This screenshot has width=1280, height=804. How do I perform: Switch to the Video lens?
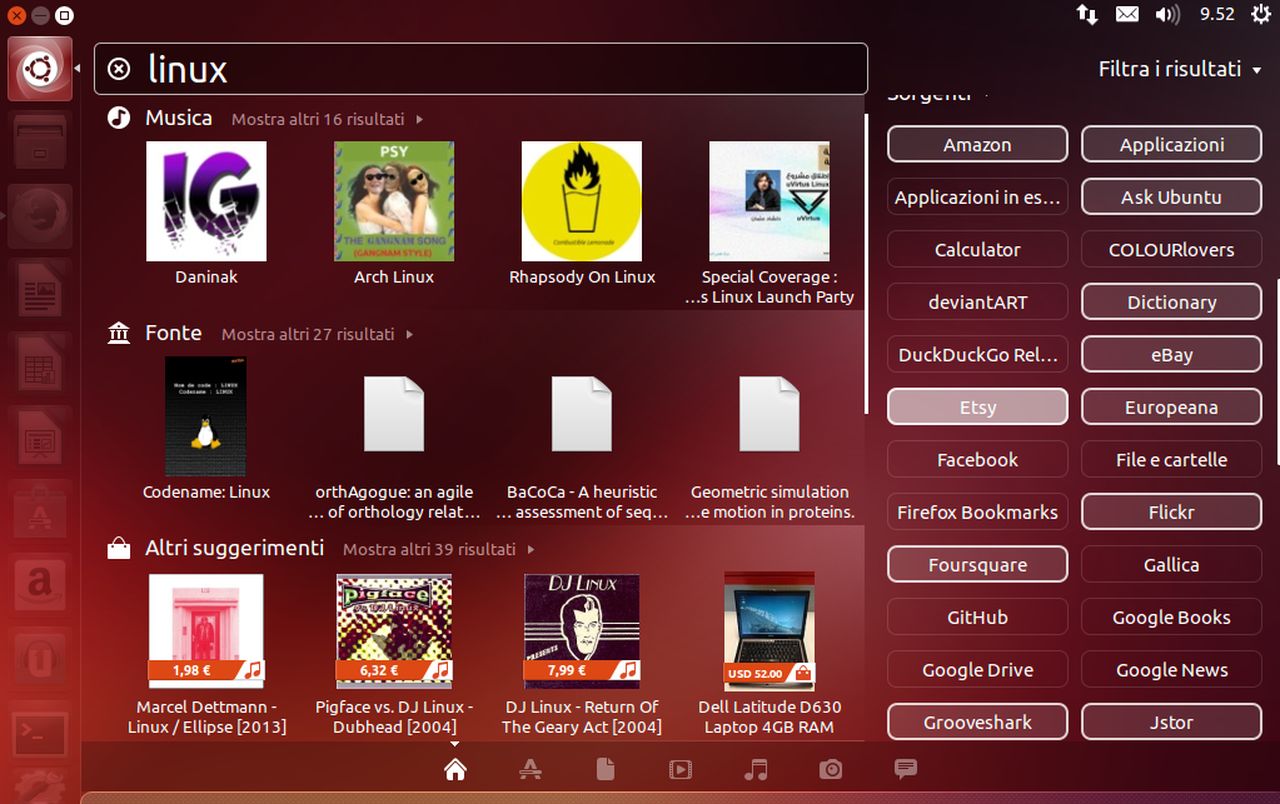point(680,769)
